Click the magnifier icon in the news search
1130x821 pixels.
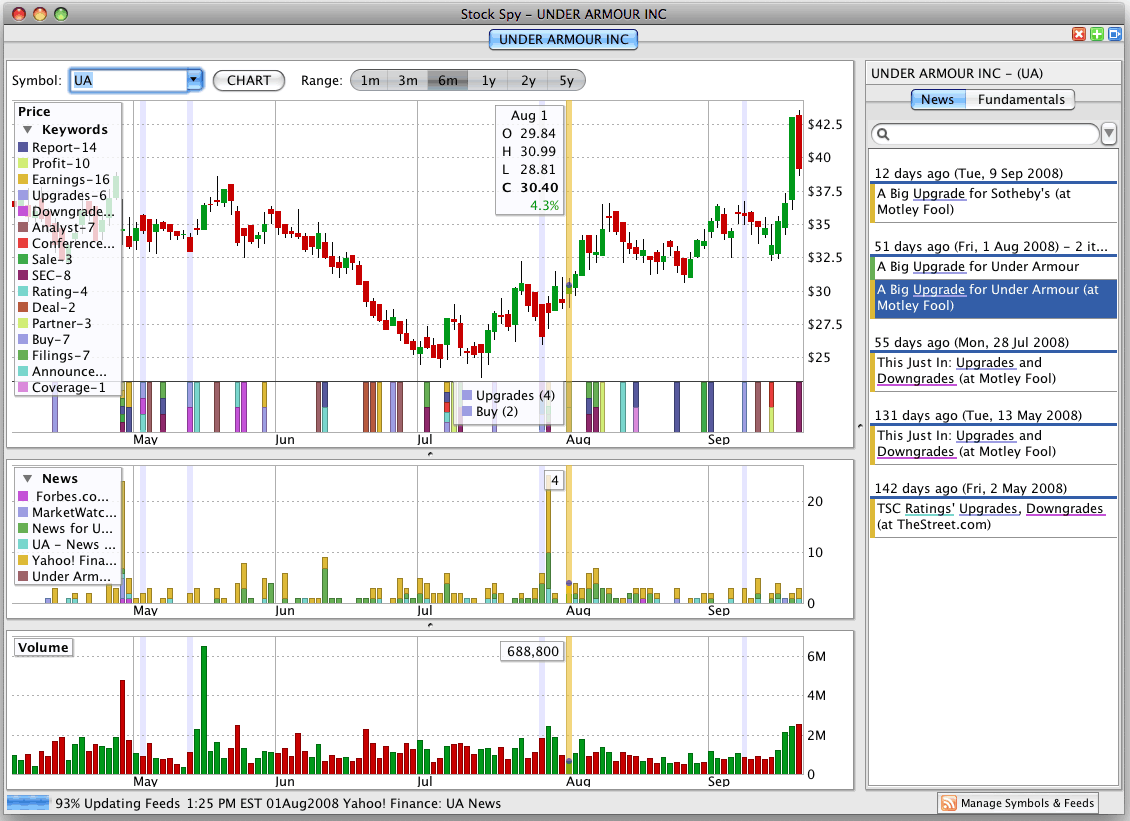pyautogui.click(x=884, y=134)
